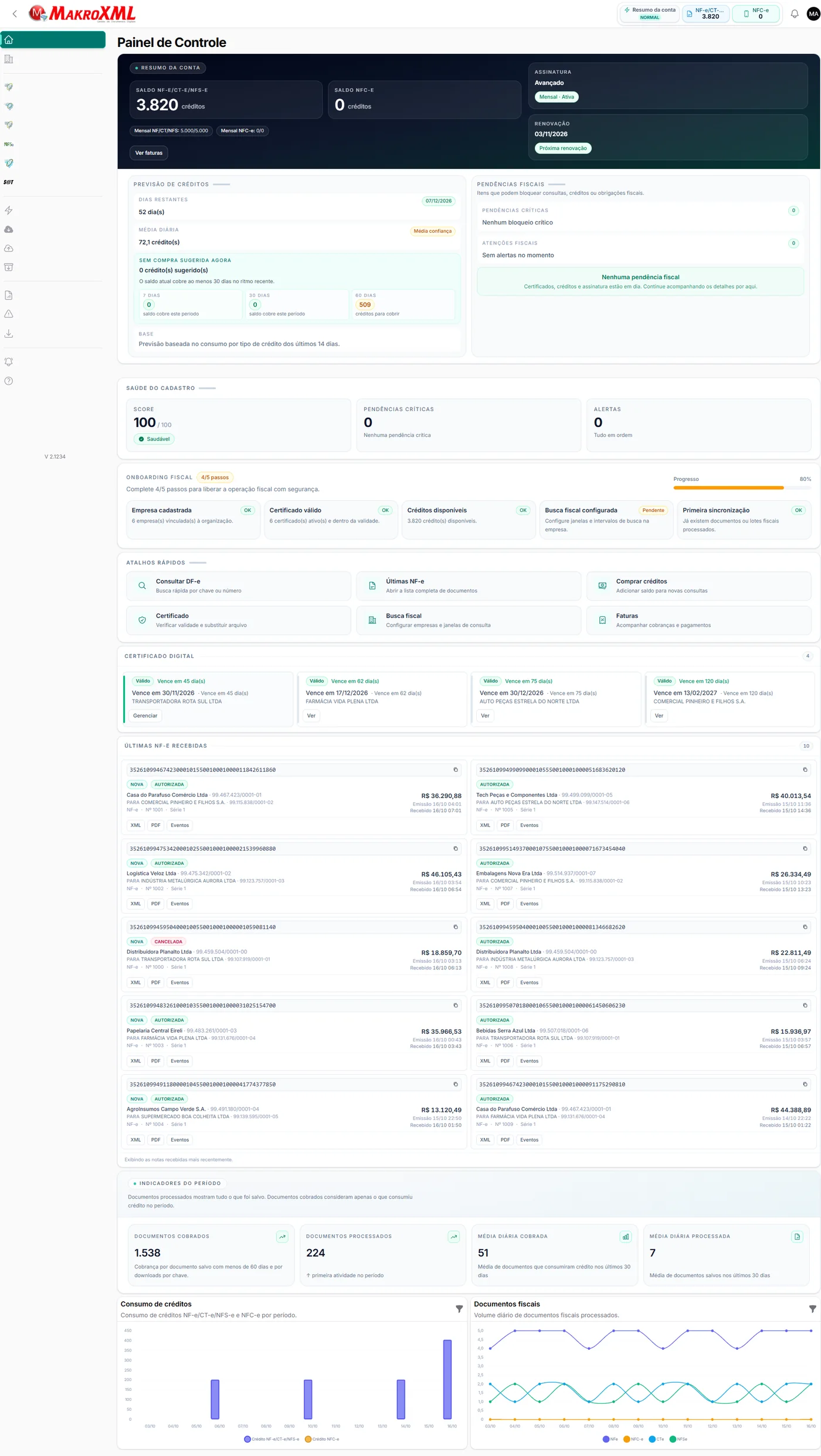The image size is (821, 1456).
Task: Click the Próxima renovação badge
Action: (x=563, y=148)
